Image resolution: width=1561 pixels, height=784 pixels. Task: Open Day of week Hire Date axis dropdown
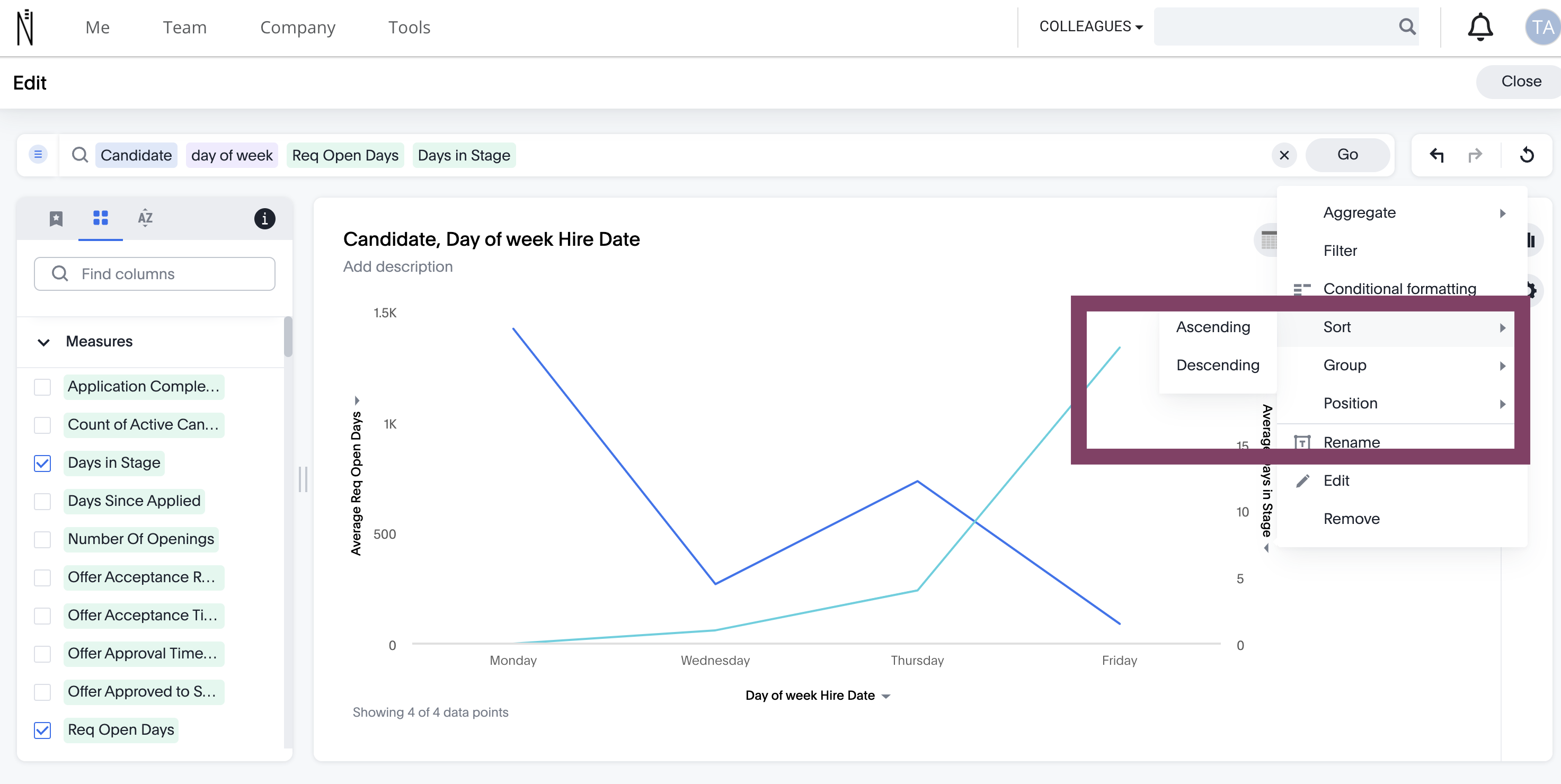886,696
